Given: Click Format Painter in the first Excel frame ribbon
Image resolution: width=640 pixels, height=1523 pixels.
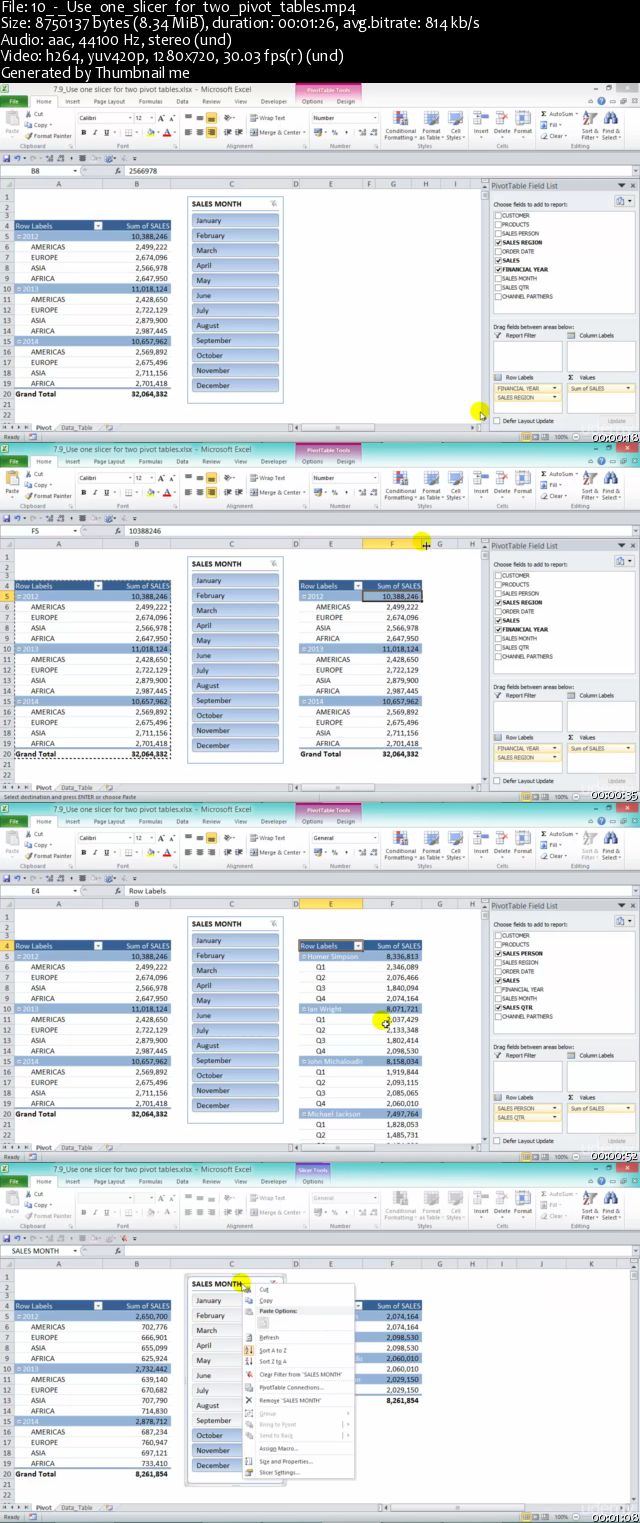Looking at the screenshot, I should tap(49, 136).
